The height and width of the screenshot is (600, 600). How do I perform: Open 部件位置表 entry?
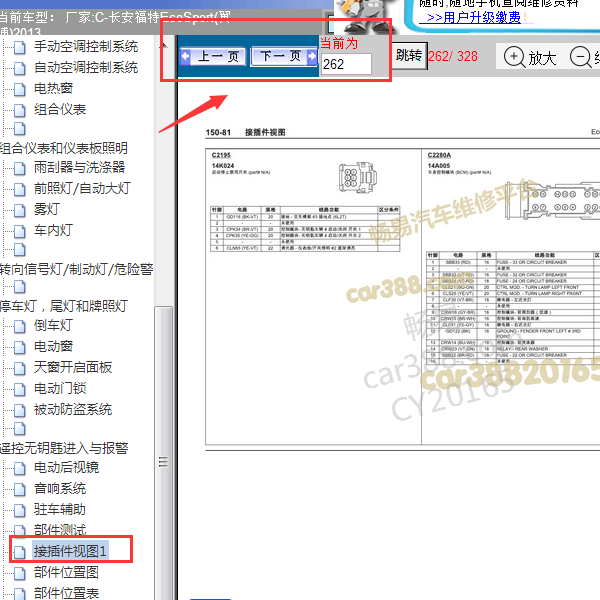point(66,593)
